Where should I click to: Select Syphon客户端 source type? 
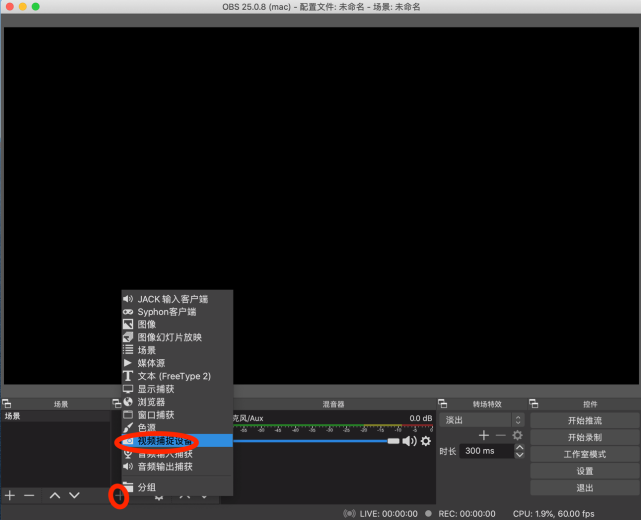[x=177, y=312]
